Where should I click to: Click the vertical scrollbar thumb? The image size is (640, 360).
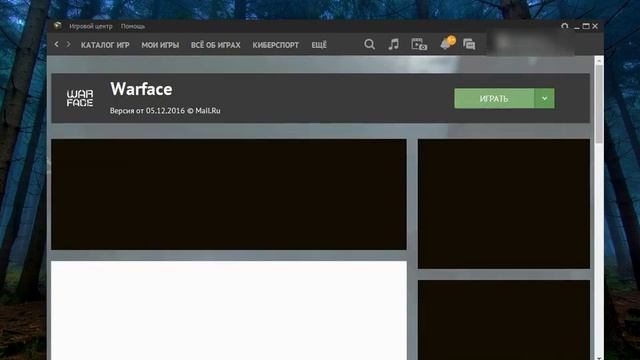click(599, 104)
